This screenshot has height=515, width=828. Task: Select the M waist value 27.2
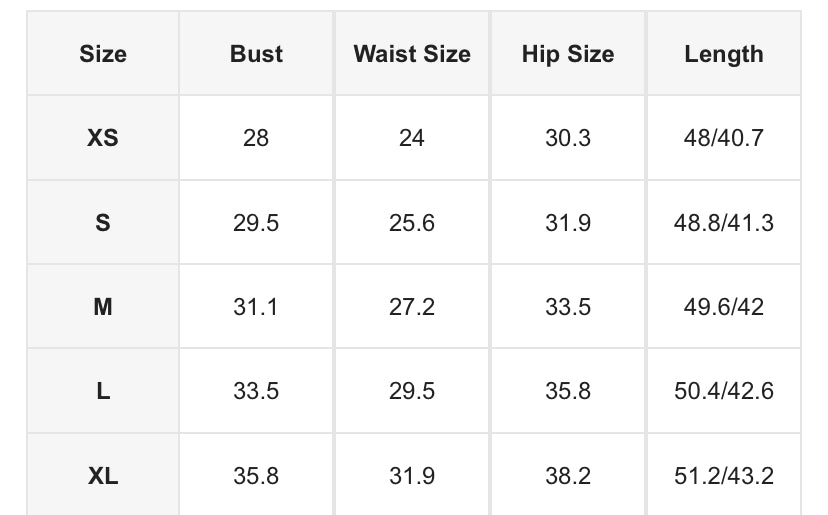pos(412,307)
